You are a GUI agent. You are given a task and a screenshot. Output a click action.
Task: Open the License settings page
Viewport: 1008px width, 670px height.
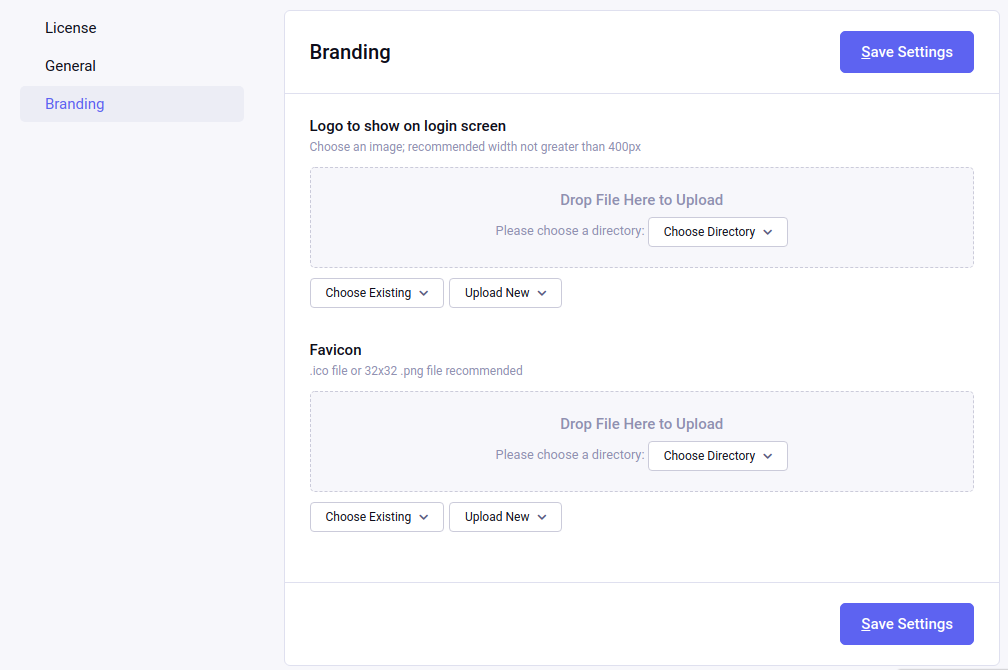tap(71, 28)
